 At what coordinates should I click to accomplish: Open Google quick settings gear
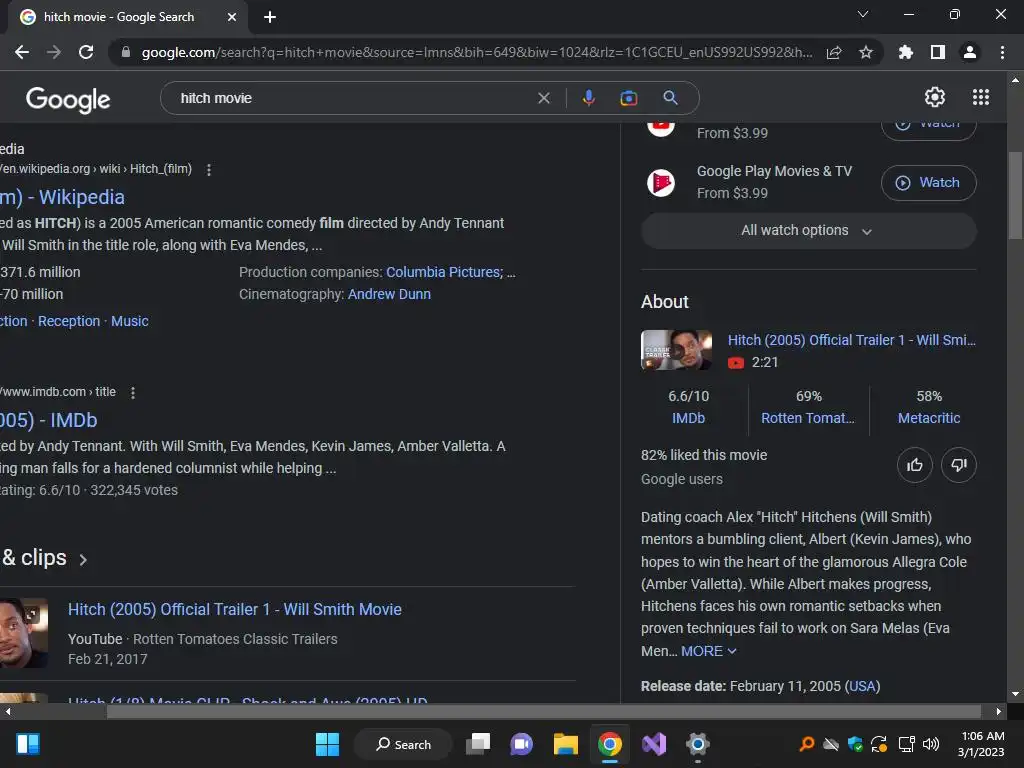(935, 97)
